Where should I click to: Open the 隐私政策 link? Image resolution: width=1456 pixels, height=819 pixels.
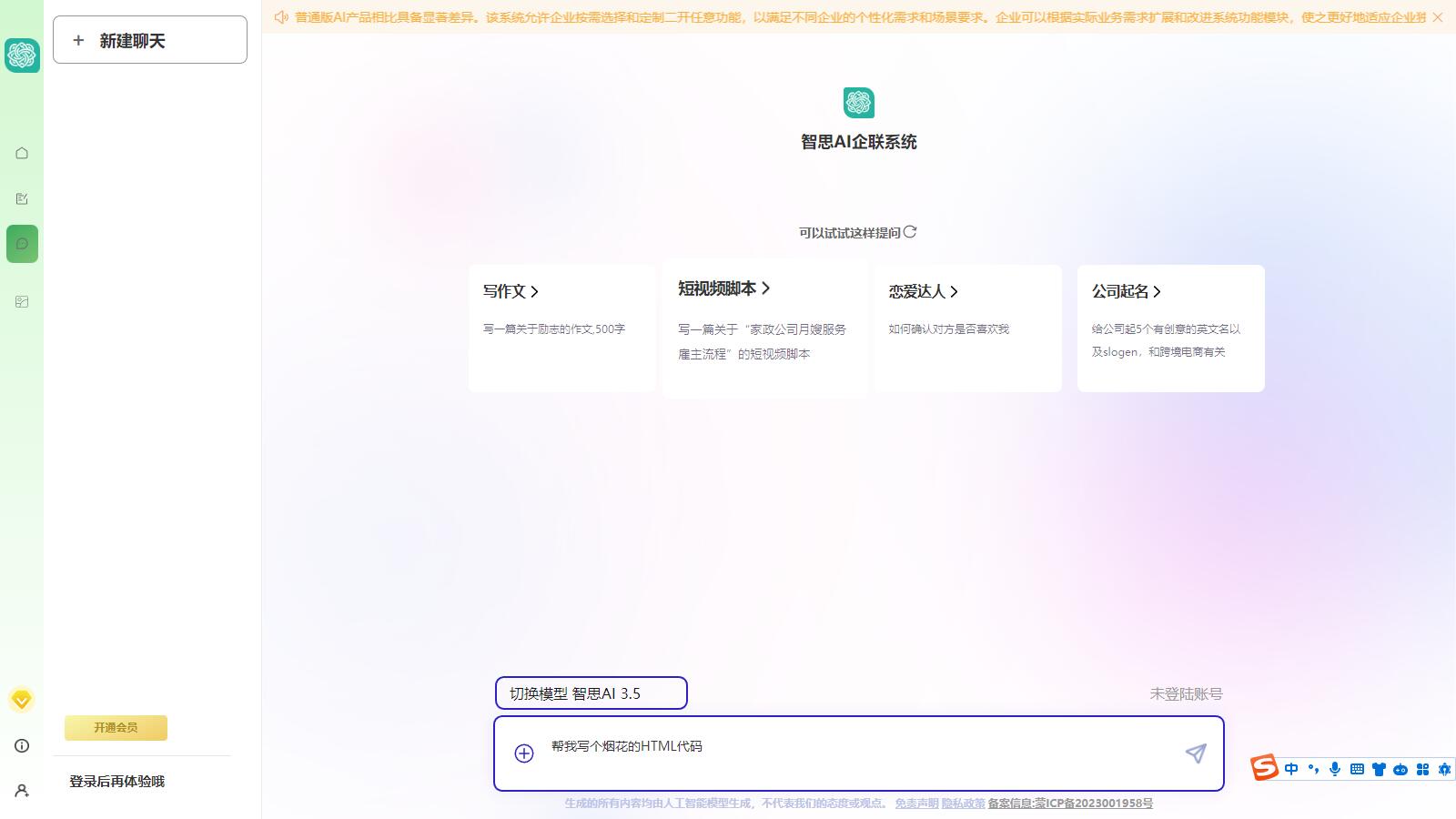tap(964, 804)
